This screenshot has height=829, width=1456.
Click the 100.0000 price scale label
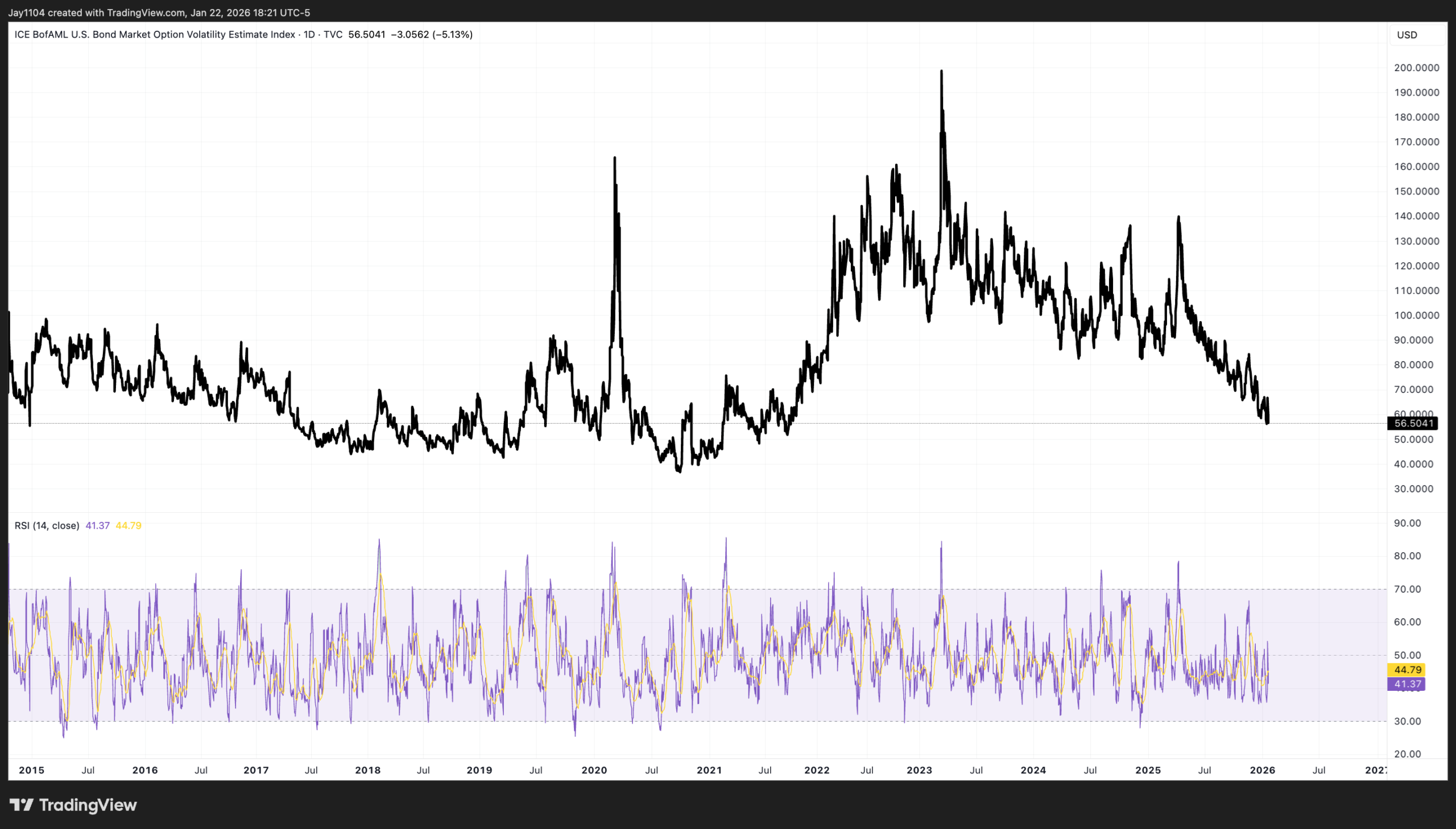(x=1416, y=316)
